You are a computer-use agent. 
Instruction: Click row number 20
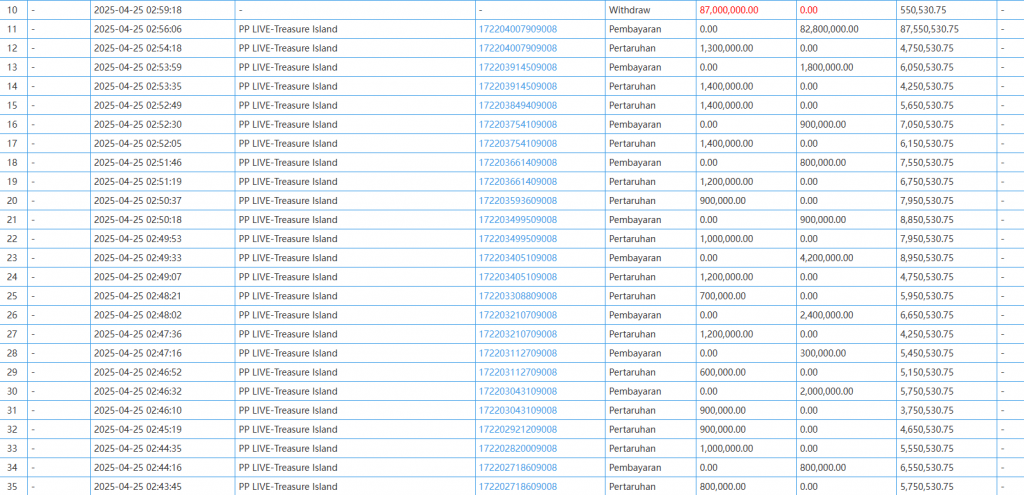12,200
